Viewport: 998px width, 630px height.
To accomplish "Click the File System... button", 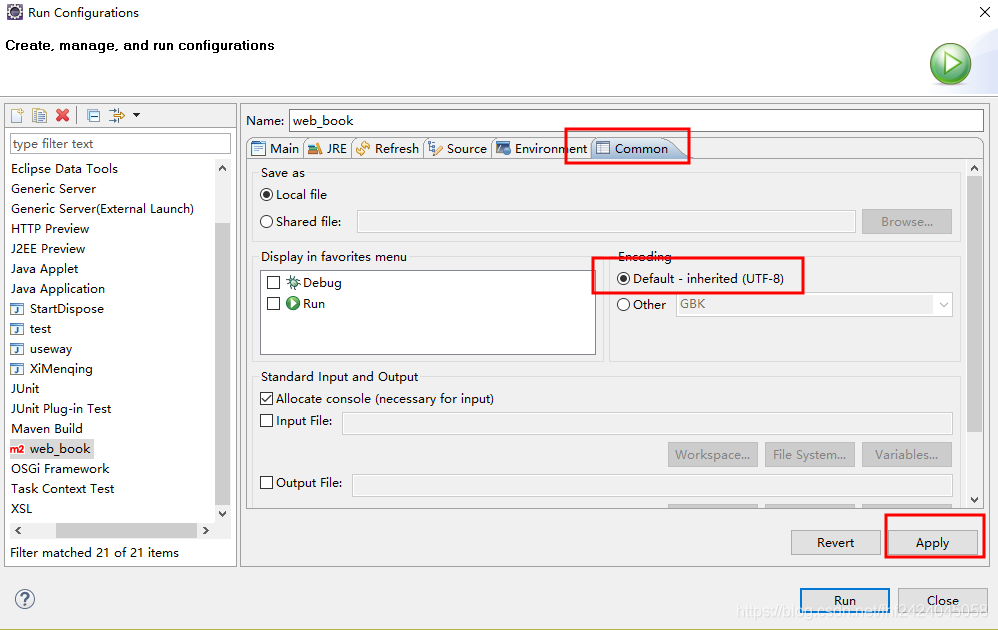I will coord(810,454).
